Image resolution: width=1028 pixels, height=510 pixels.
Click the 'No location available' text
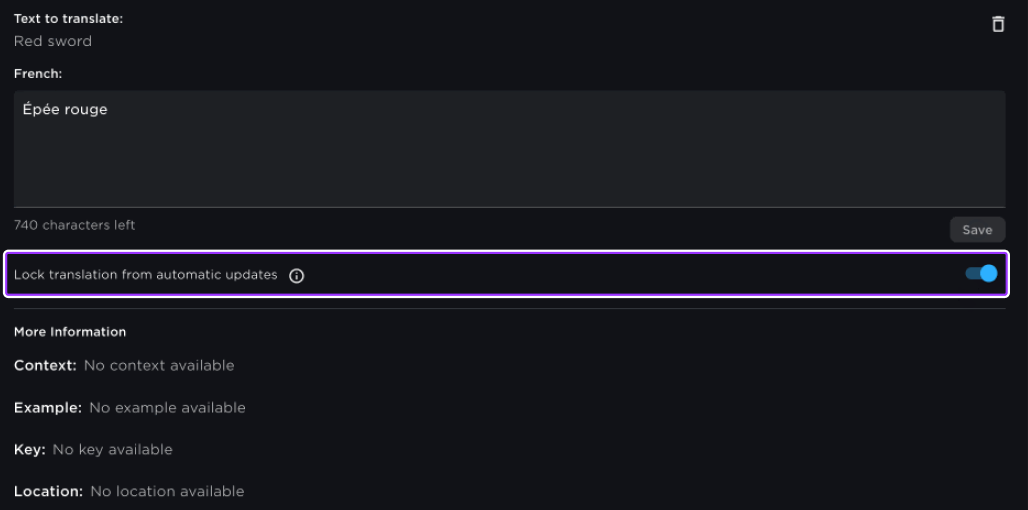(x=167, y=492)
